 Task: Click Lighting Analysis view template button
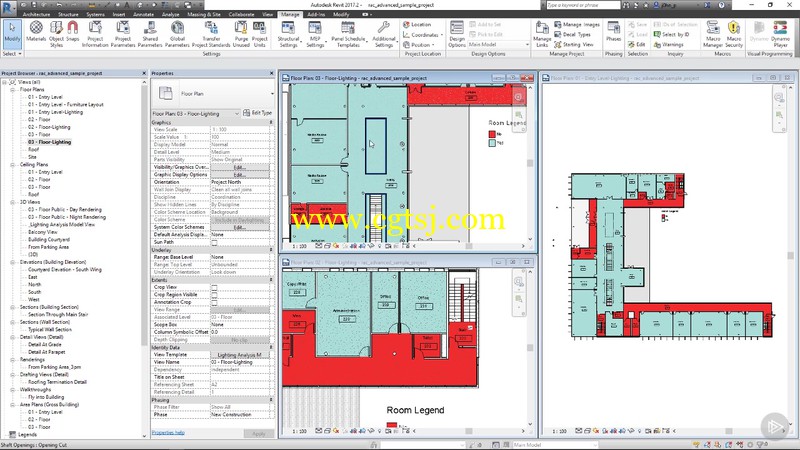click(240, 355)
